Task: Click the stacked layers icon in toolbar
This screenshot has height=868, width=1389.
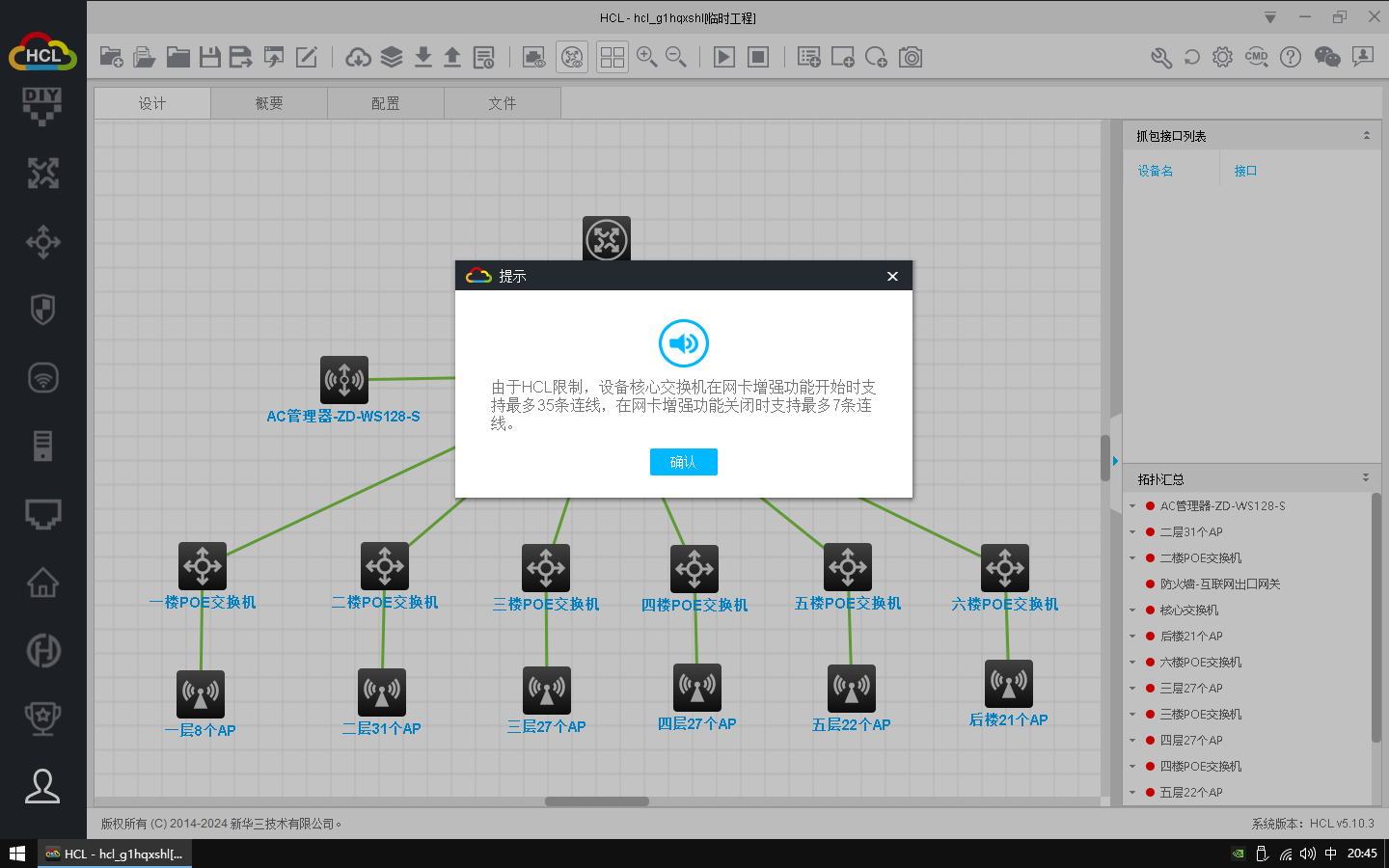Action: pyautogui.click(x=391, y=57)
